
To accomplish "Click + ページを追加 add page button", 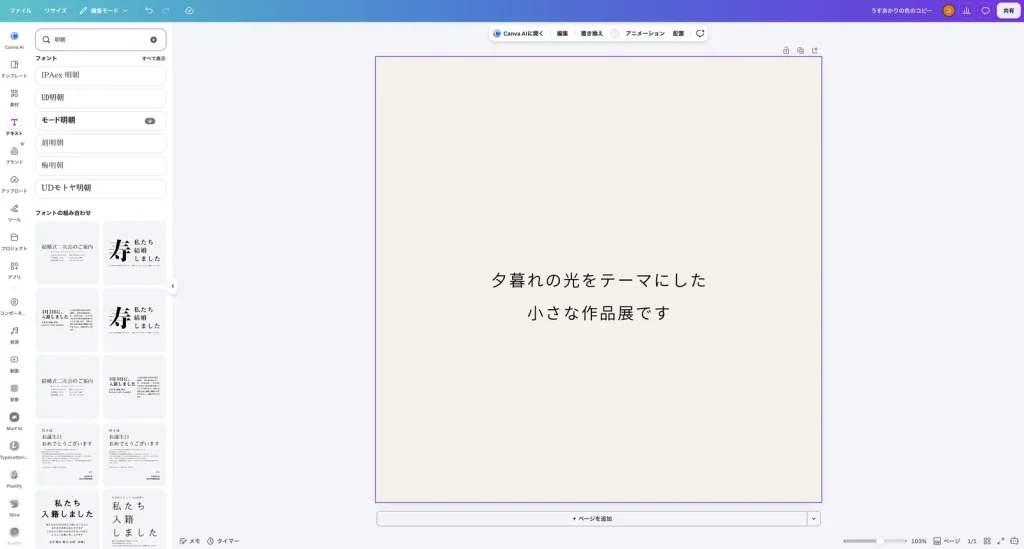I will (x=592, y=519).
